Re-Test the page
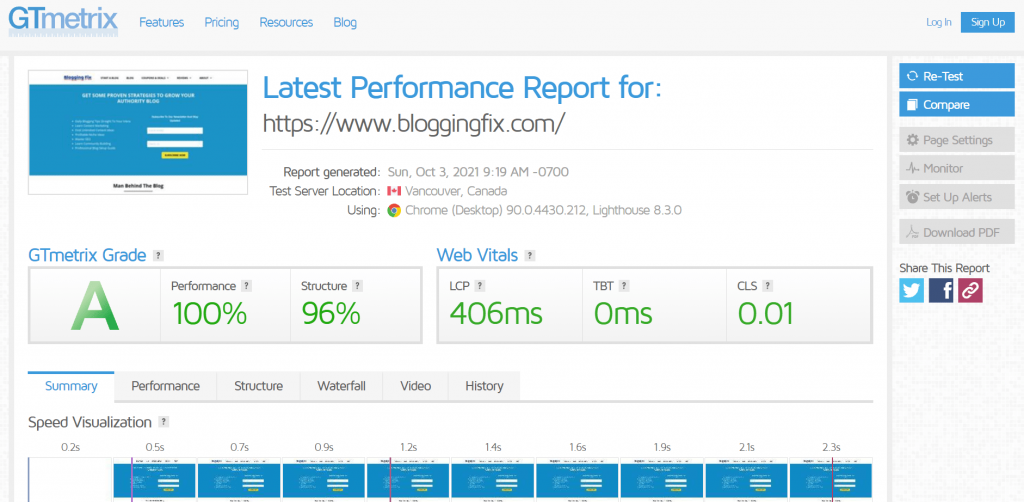 click(x=957, y=76)
